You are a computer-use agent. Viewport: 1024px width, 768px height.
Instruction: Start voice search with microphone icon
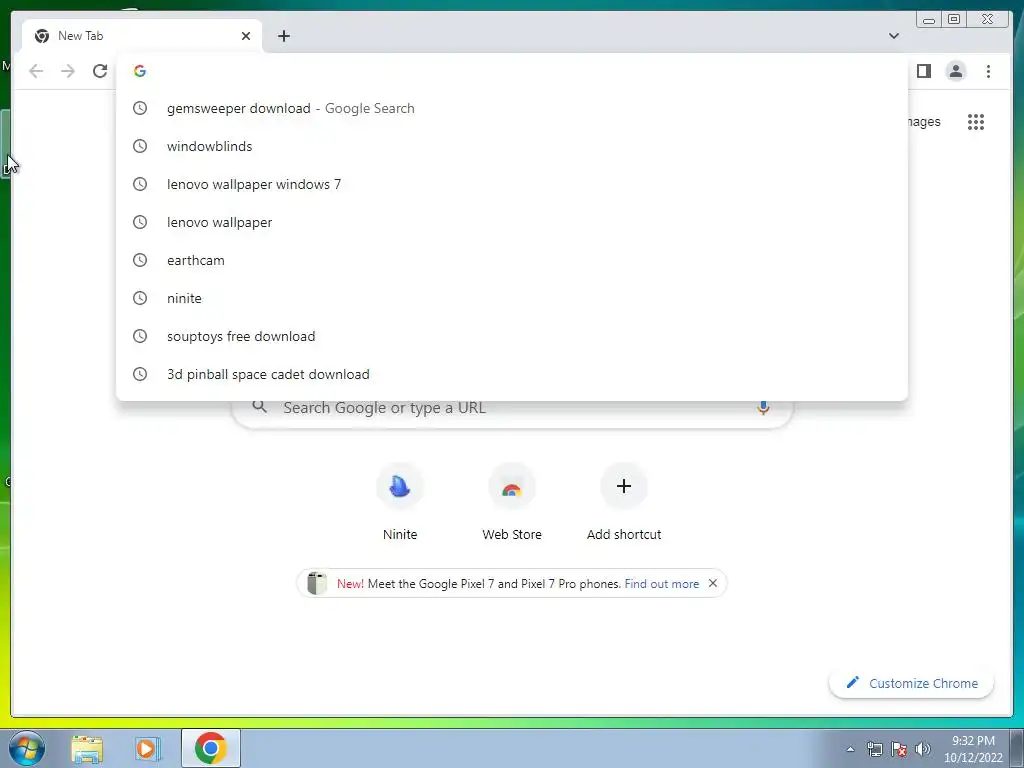tap(763, 408)
